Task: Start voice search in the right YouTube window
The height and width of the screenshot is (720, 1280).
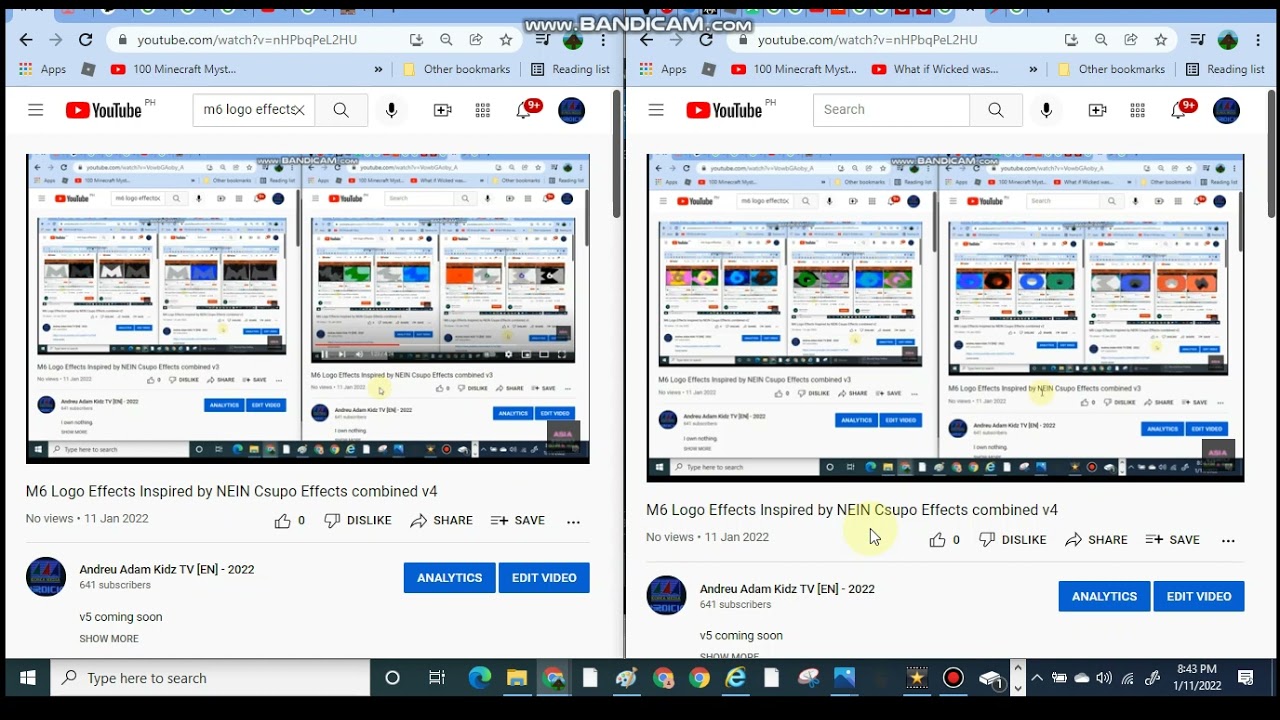Action: point(1046,110)
